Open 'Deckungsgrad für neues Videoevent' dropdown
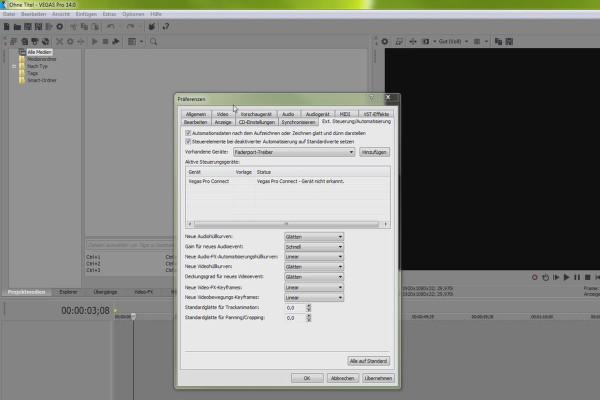This screenshot has height=400, width=600. pyautogui.click(x=314, y=277)
